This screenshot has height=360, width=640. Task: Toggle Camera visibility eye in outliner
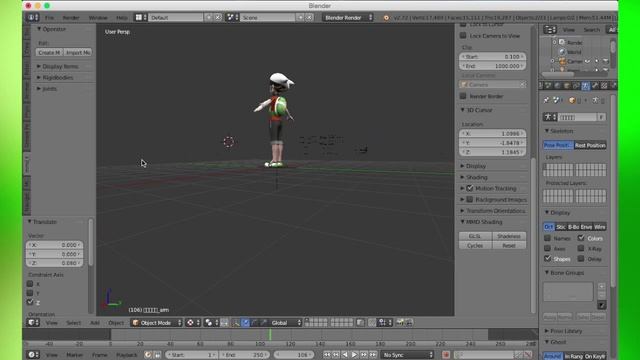click(x=587, y=61)
